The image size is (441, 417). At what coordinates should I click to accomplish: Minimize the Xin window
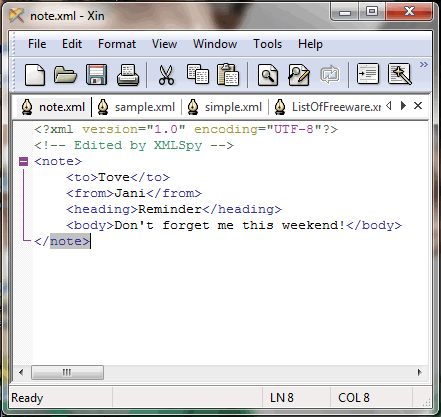coord(345,12)
